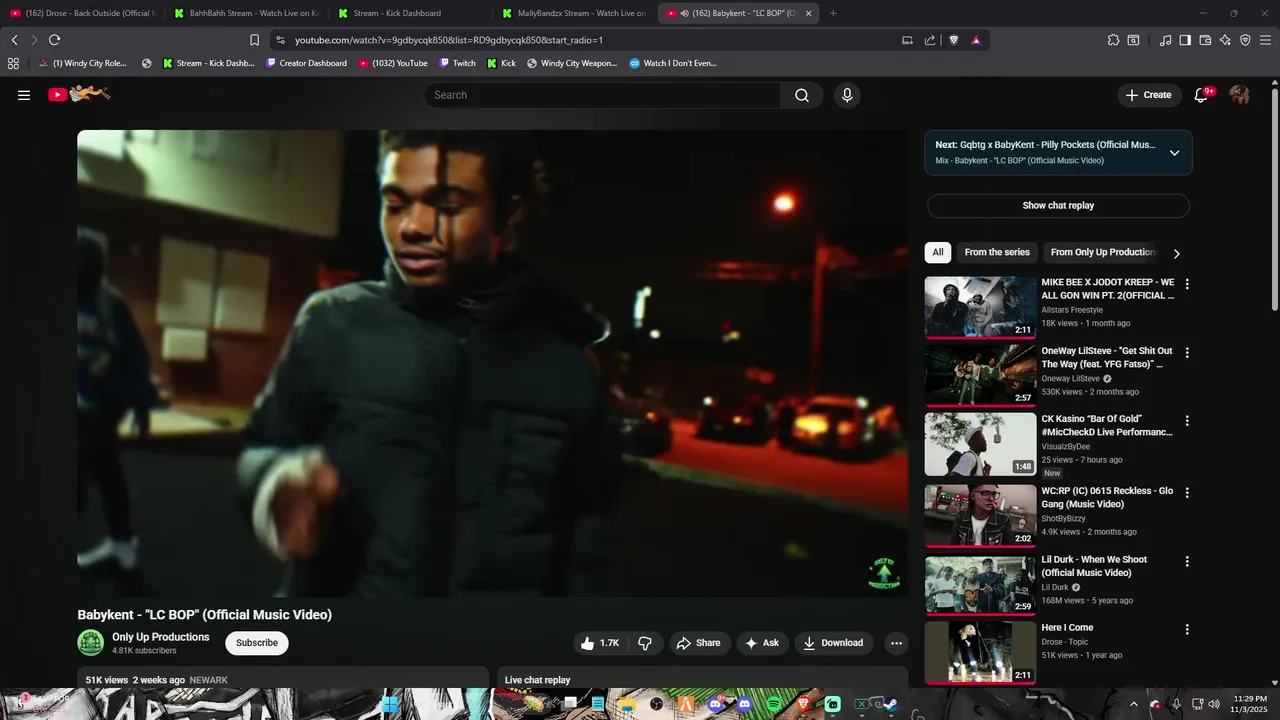Open options for MIKE BEE X JODOT KREEP video
The width and height of the screenshot is (1280, 720).
[1187, 285]
